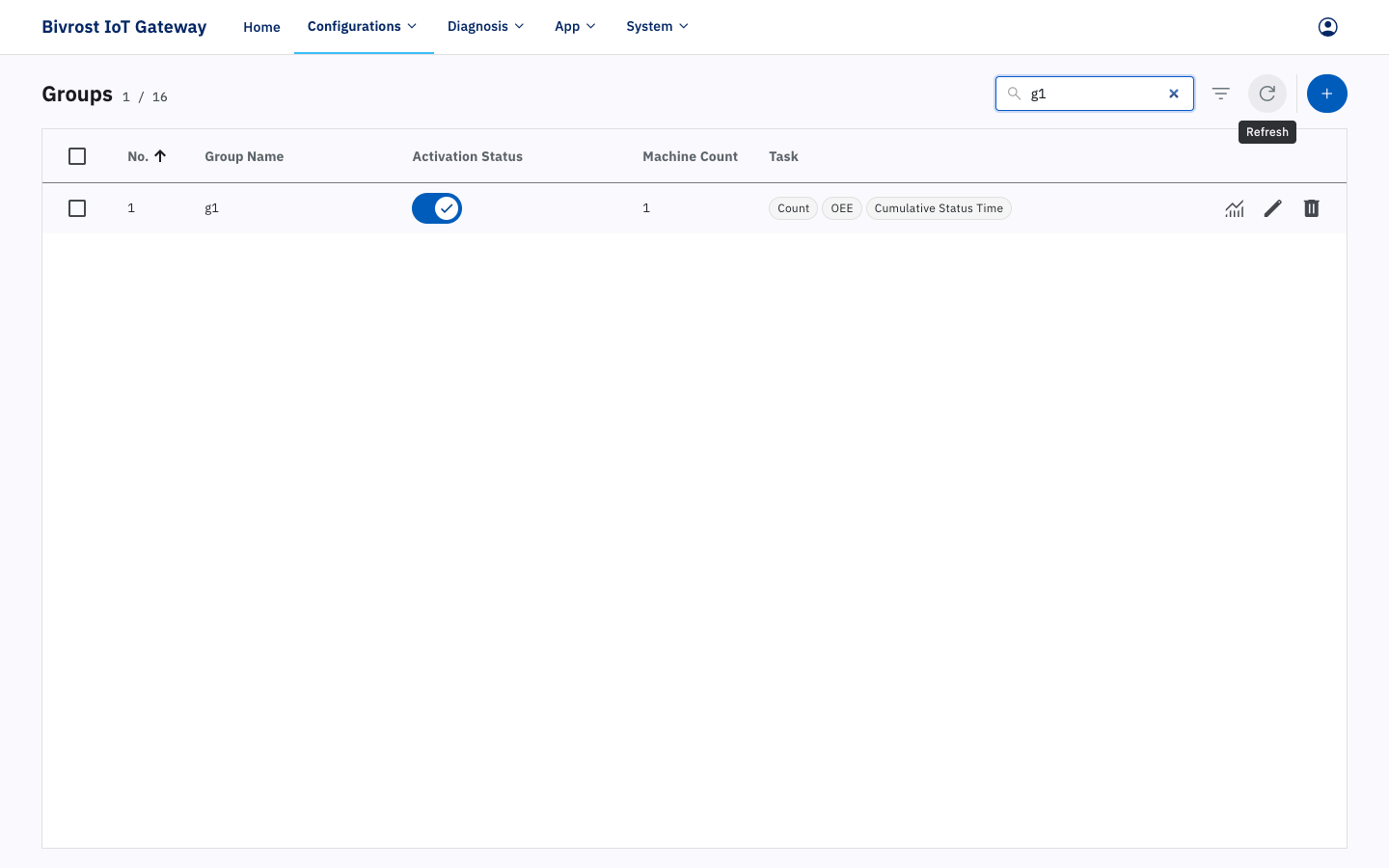Add a new group with plus button
Screen dimensions: 1389x868
tap(1327, 94)
